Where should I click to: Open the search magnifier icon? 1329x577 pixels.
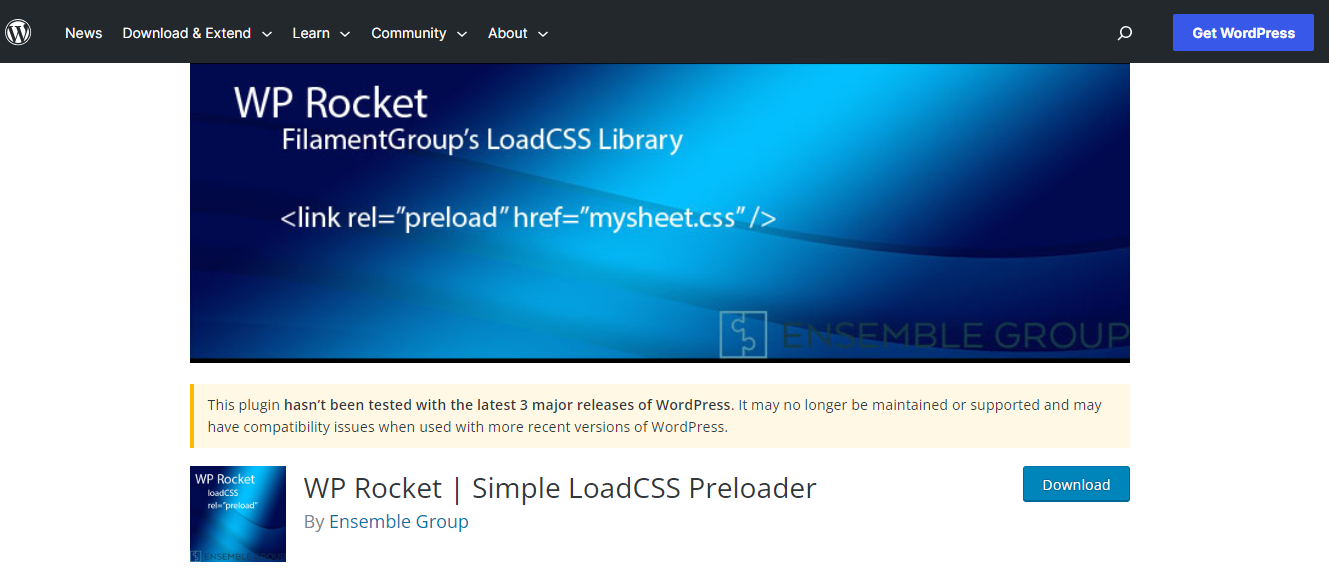point(1125,33)
